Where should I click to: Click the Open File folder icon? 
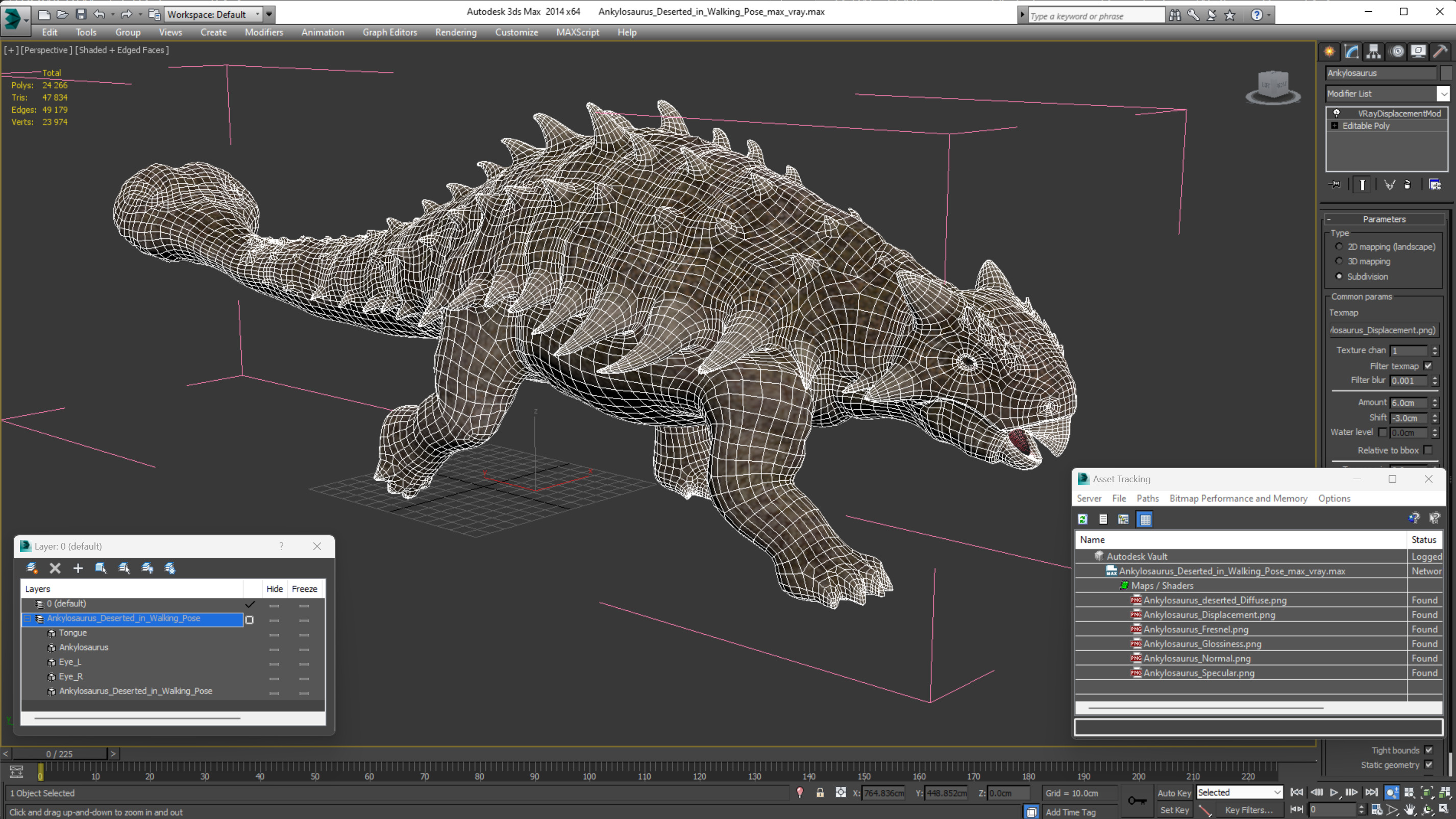coord(62,14)
